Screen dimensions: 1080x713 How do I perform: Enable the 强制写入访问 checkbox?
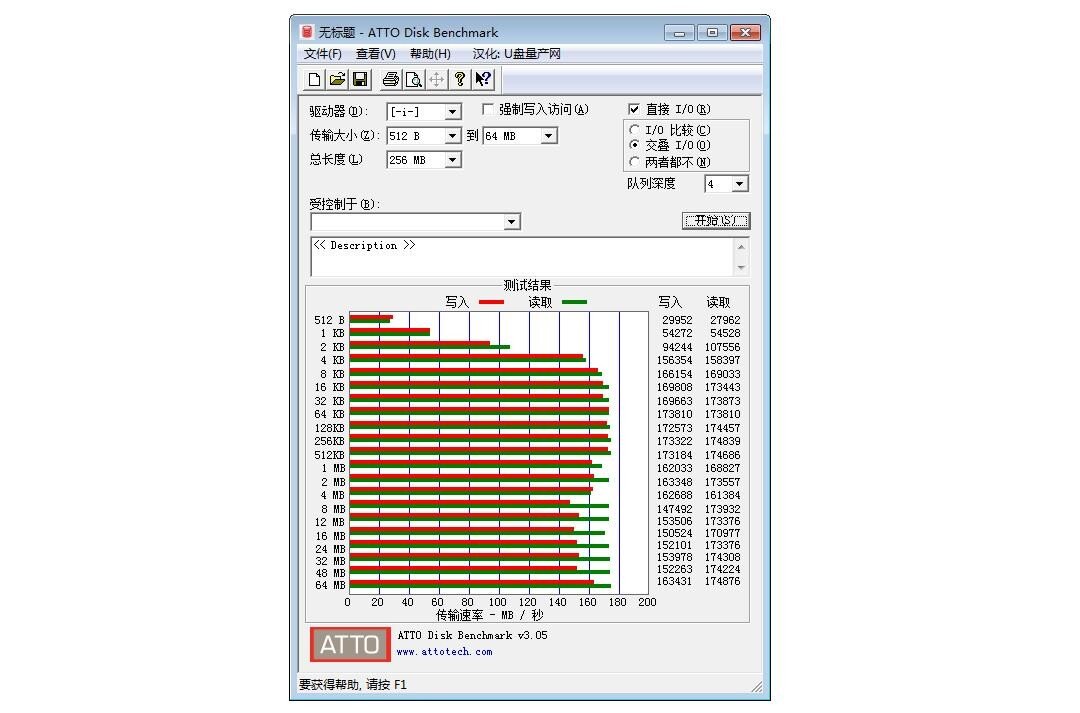[489, 109]
